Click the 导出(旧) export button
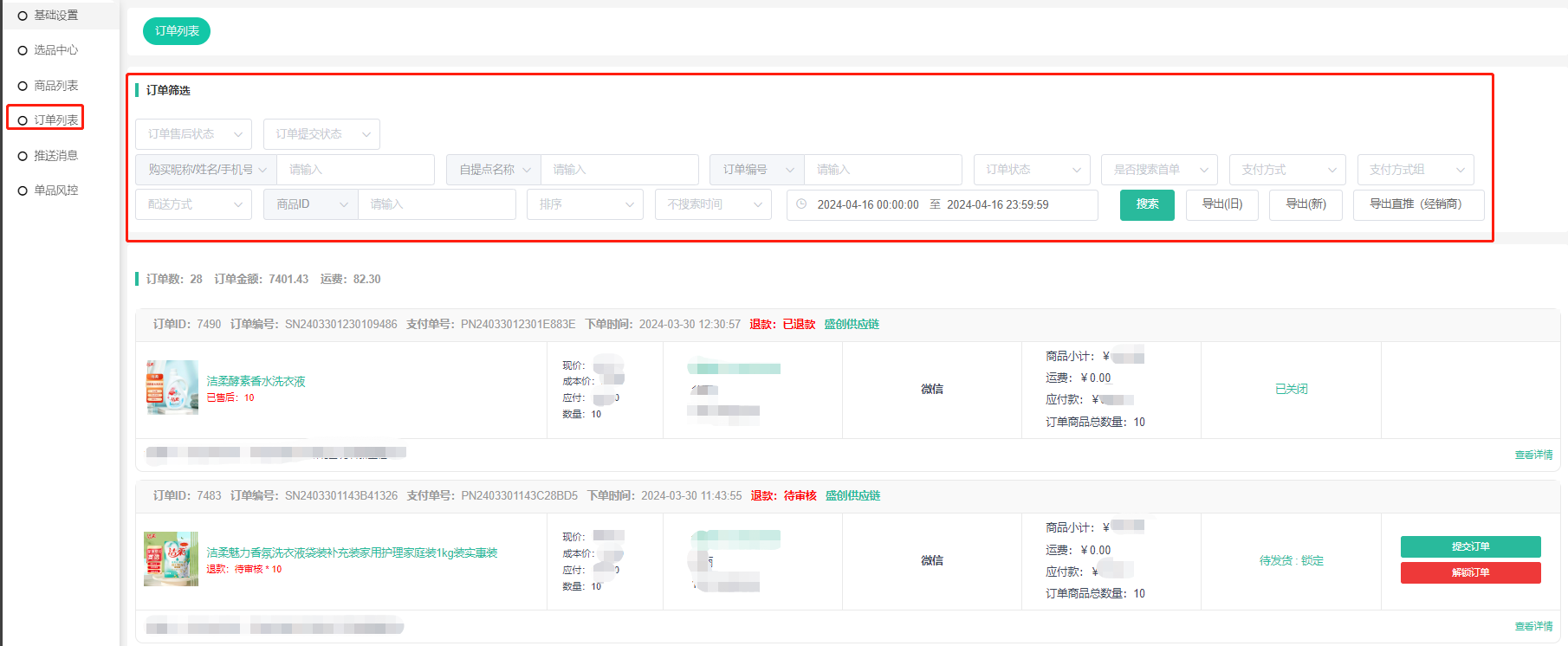 (x=1221, y=204)
